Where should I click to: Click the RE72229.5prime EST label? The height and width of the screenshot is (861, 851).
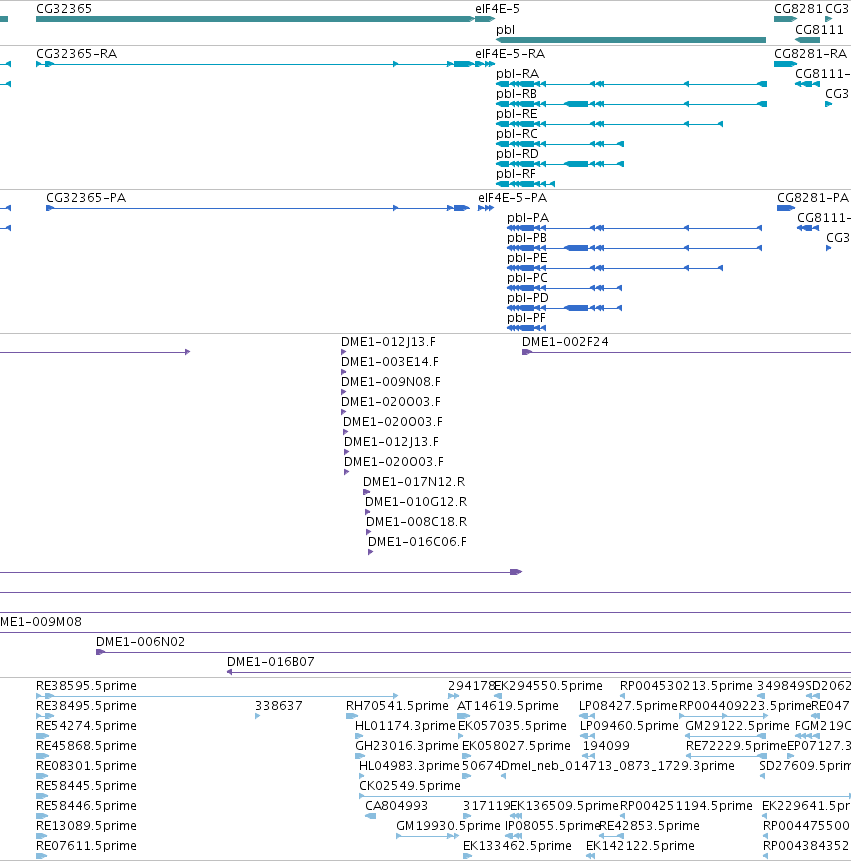click(736, 746)
